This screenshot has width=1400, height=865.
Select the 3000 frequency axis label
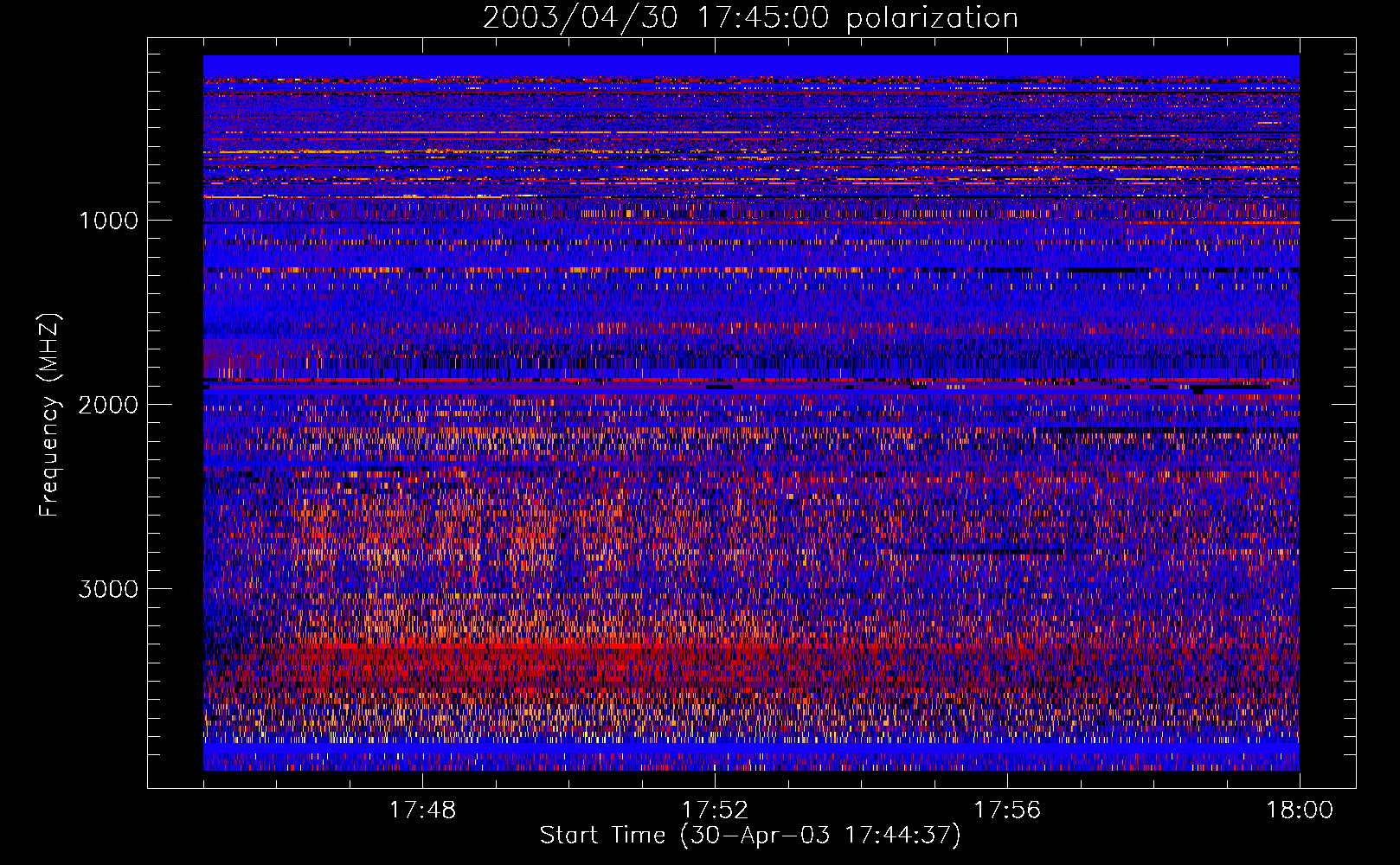(108, 589)
